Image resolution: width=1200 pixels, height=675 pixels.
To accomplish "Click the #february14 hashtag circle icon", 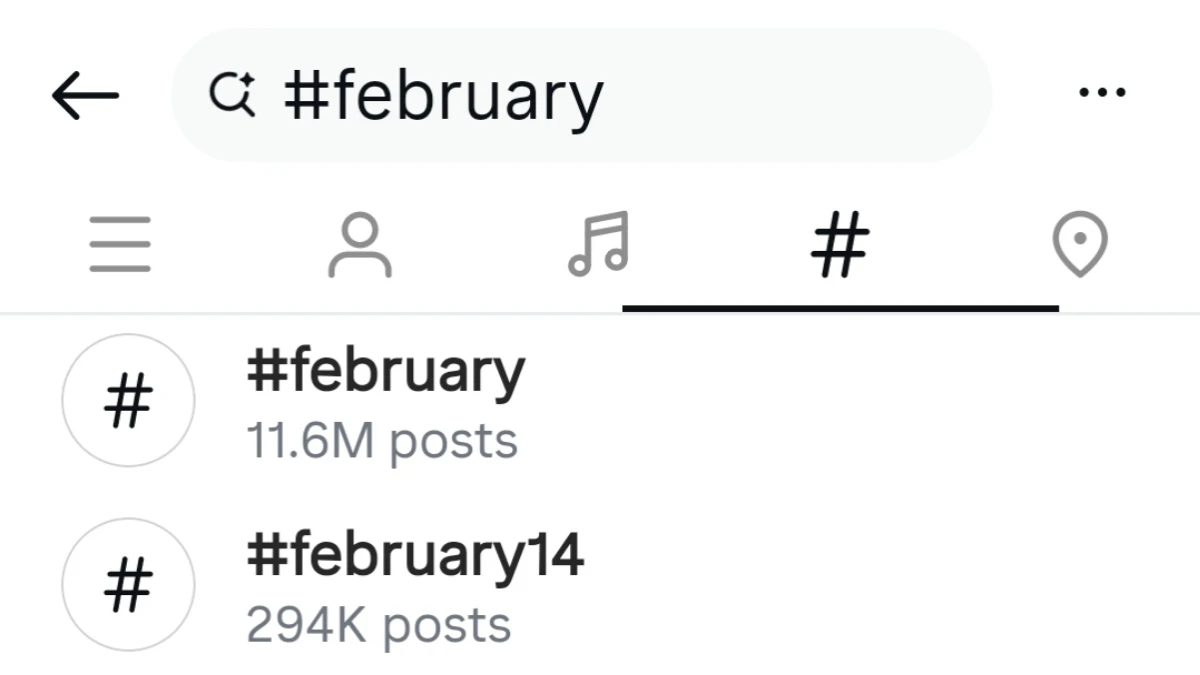I will (128, 586).
